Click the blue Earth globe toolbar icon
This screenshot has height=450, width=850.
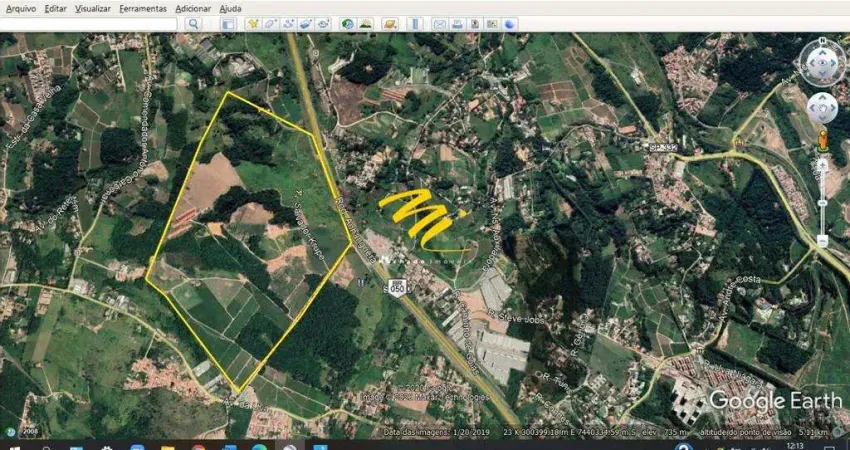(x=510, y=24)
